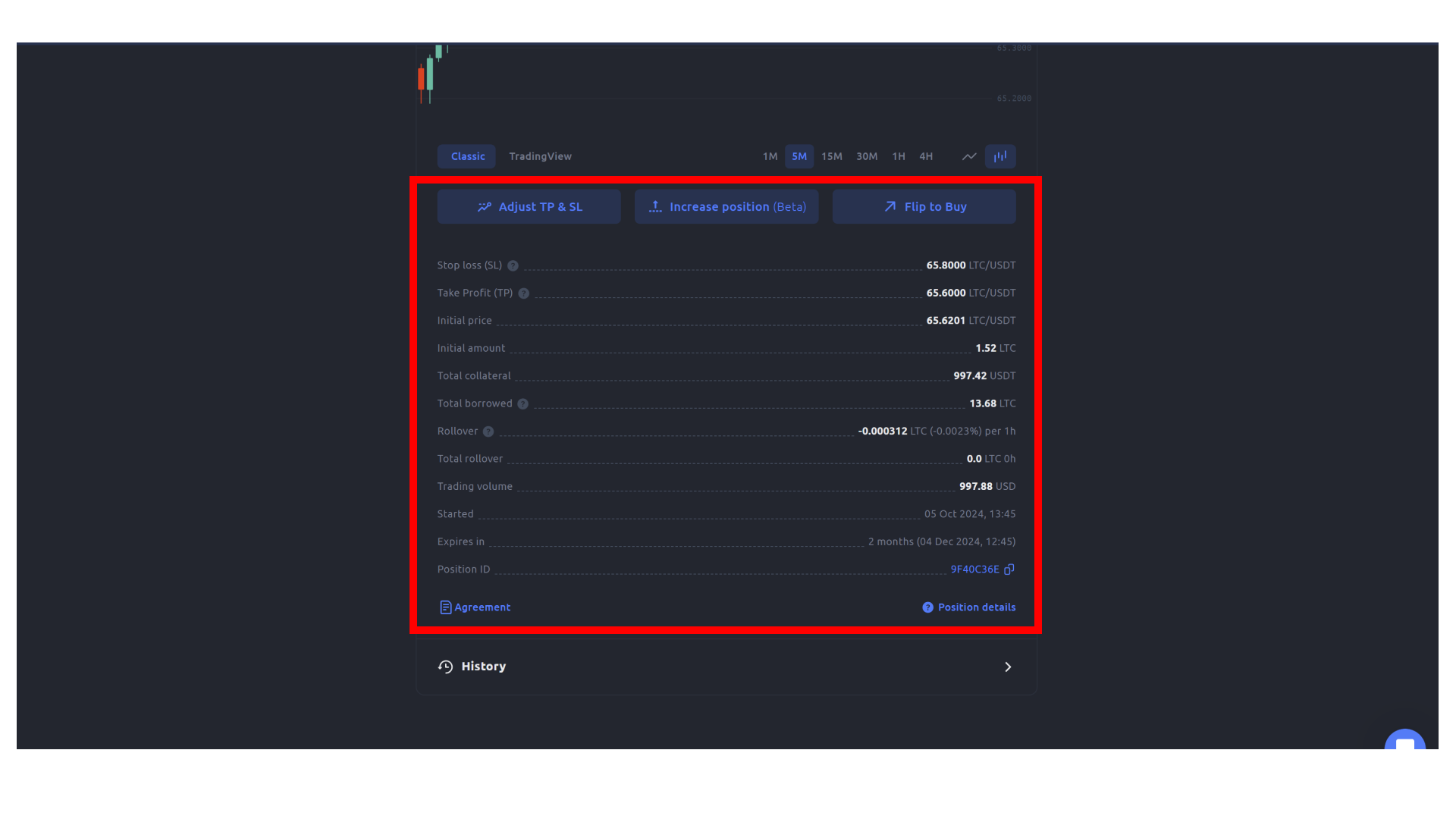The height and width of the screenshot is (819, 1456).
Task: Click the Position details help button
Action: (927, 607)
